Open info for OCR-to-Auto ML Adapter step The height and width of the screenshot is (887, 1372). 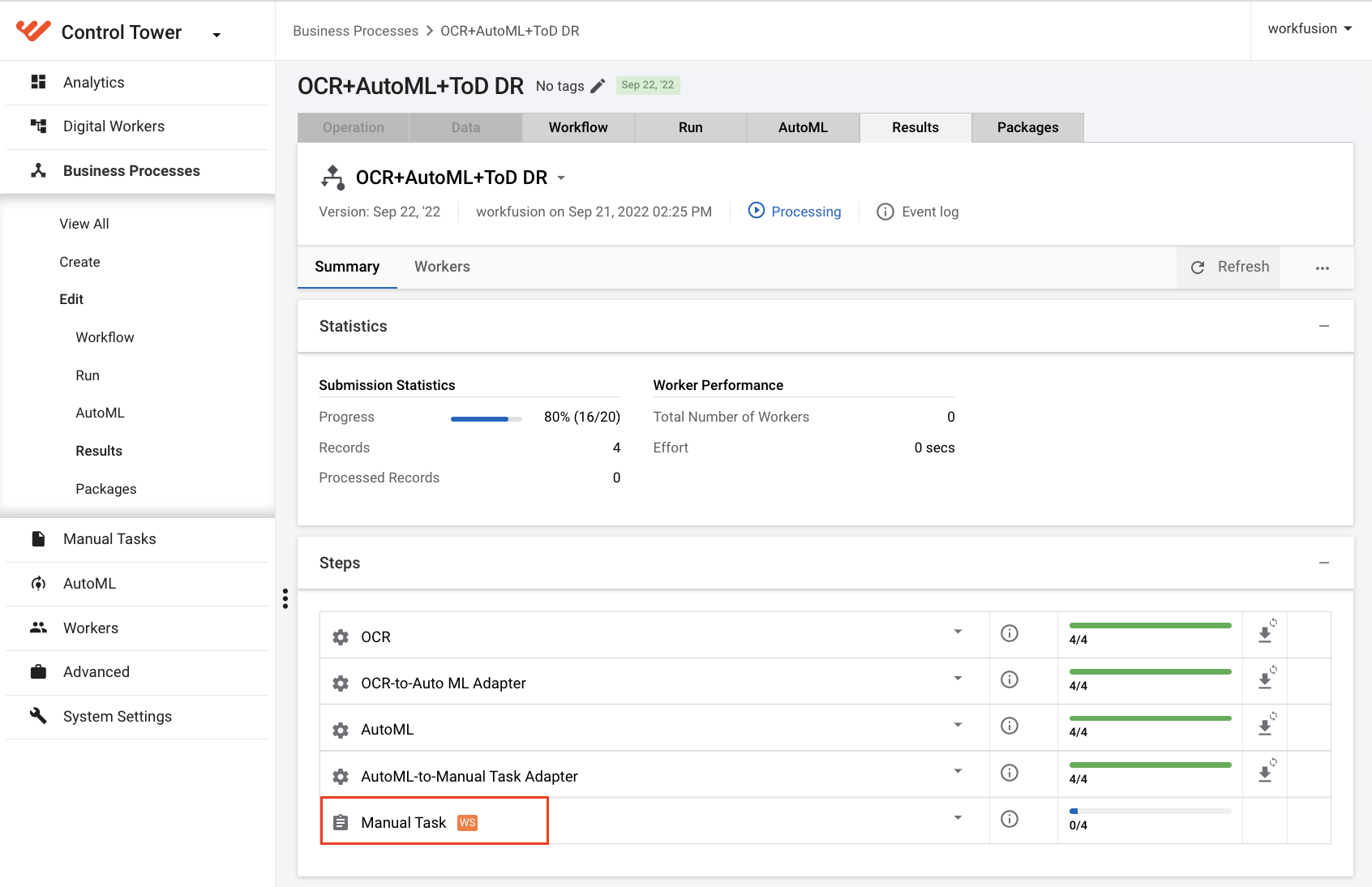pyautogui.click(x=1010, y=679)
